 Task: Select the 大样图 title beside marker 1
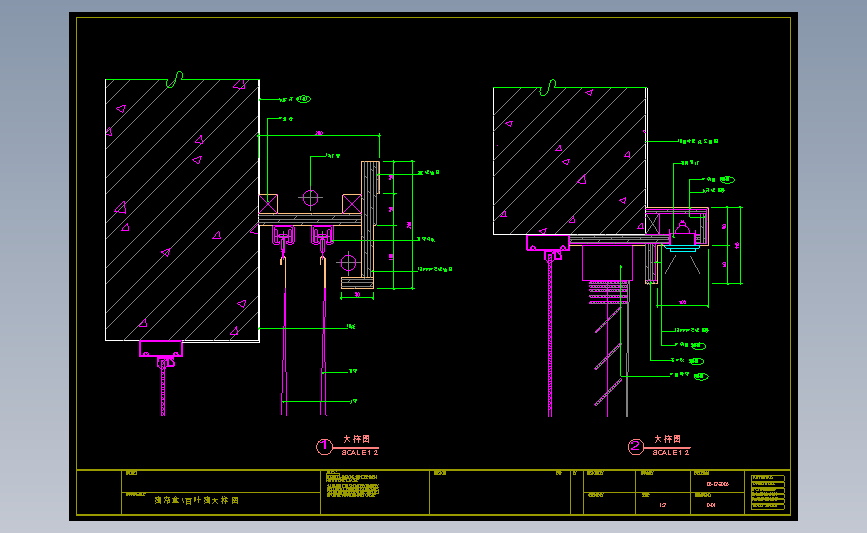coord(357,439)
